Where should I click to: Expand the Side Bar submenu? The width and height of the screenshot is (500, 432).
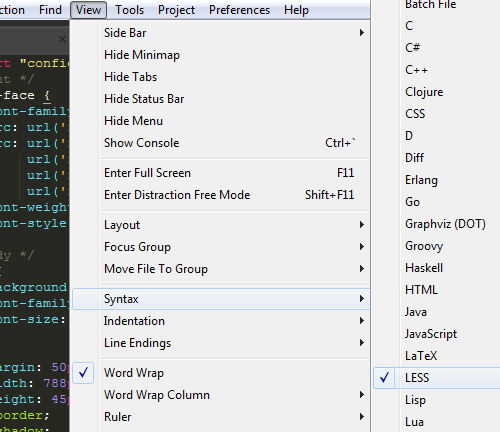[221, 33]
